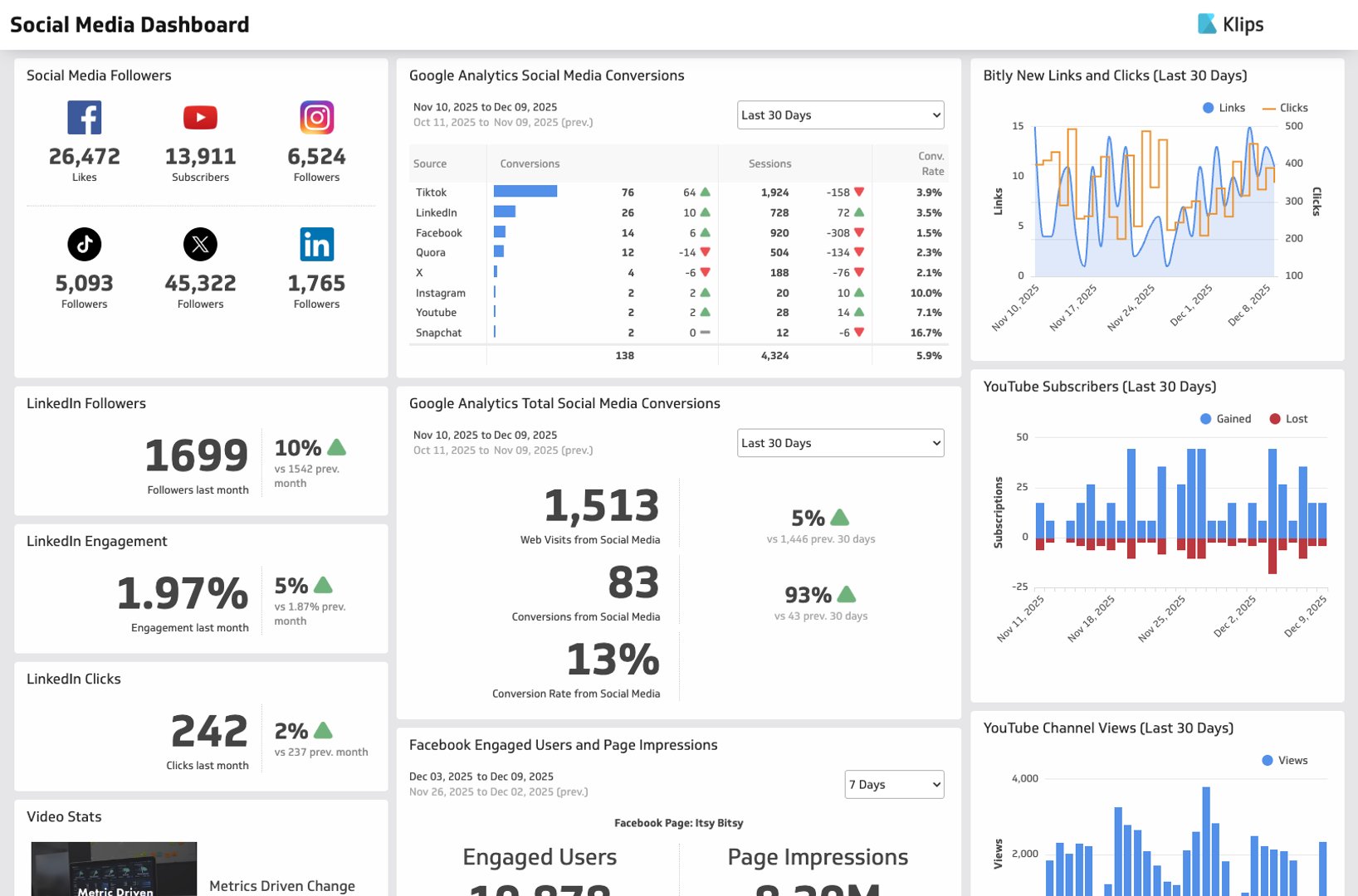Select the YouTube subscribers icon
Viewport: 1358px width, 896px height.
pos(200,117)
